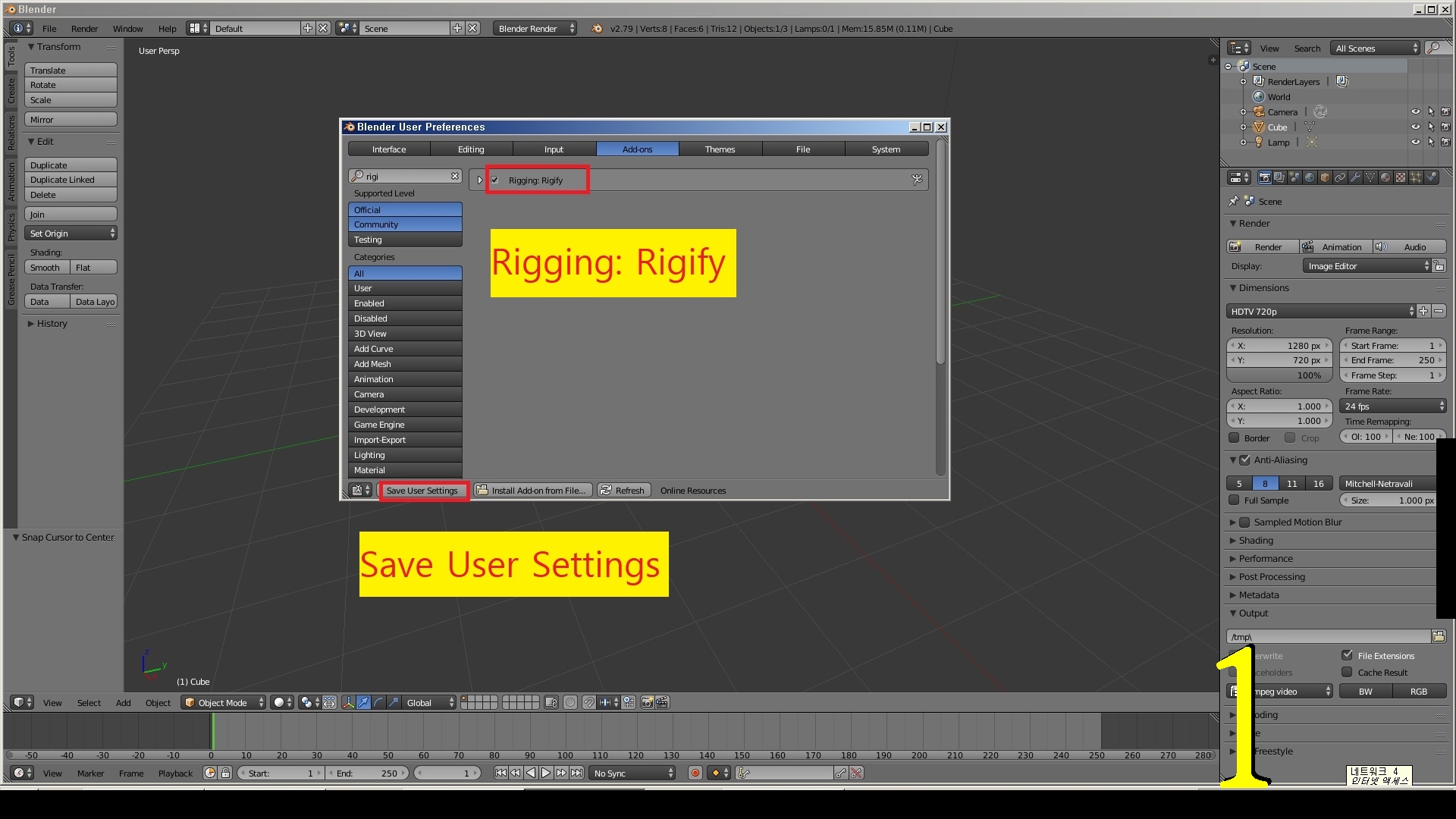The image size is (1456, 819).
Task: Click the OpenGL render image camera icon
Action: pyautogui.click(x=647, y=702)
